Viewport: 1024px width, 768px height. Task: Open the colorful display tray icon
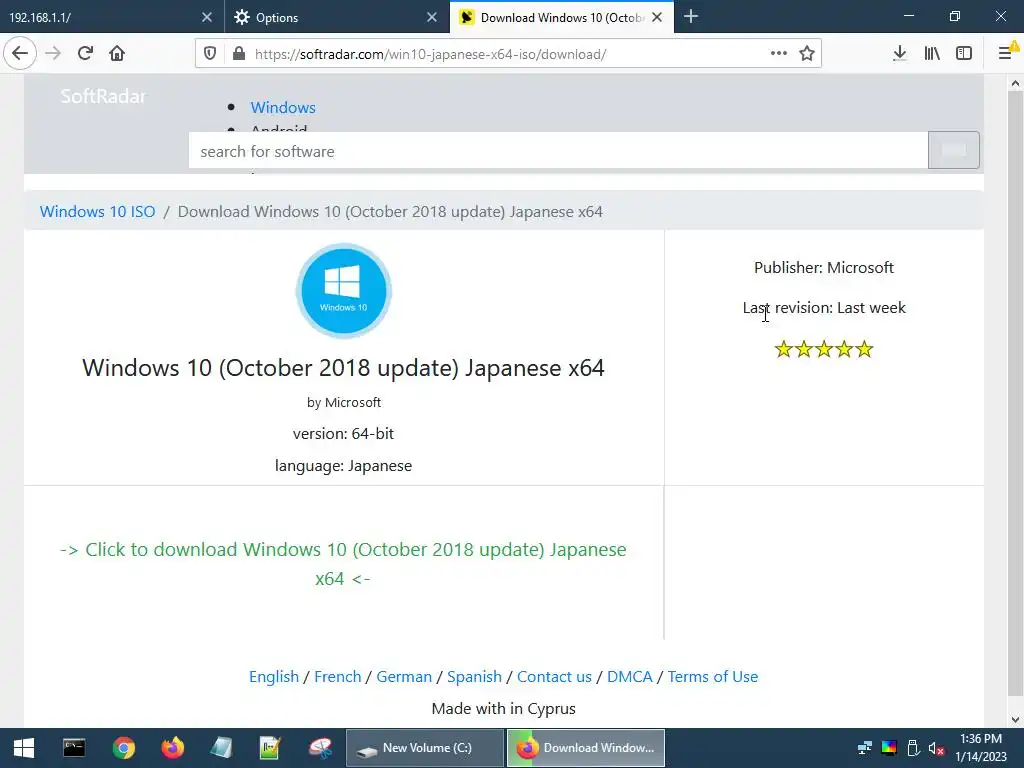pos(889,748)
